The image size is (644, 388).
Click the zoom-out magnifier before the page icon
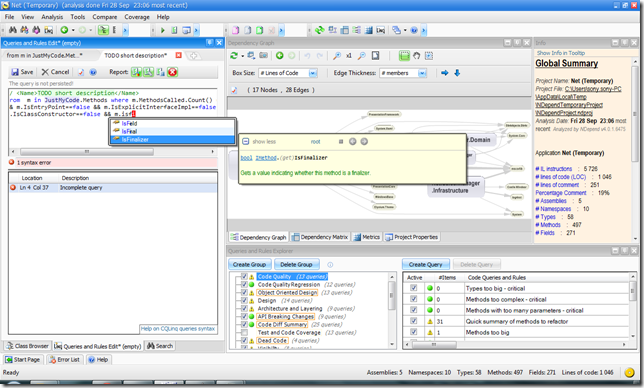[x=362, y=56]
